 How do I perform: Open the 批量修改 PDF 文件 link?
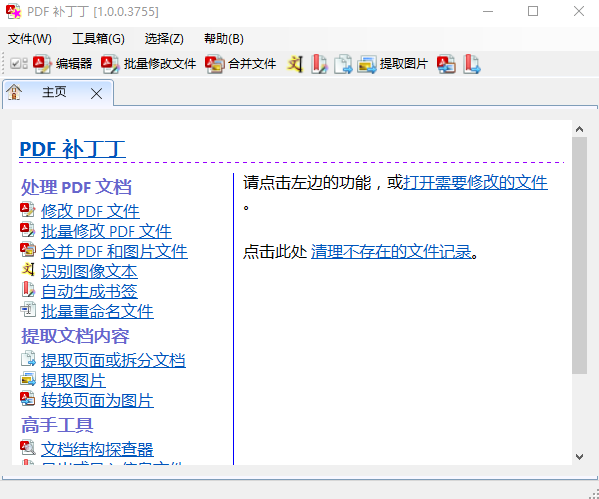(x=106, y=231)
